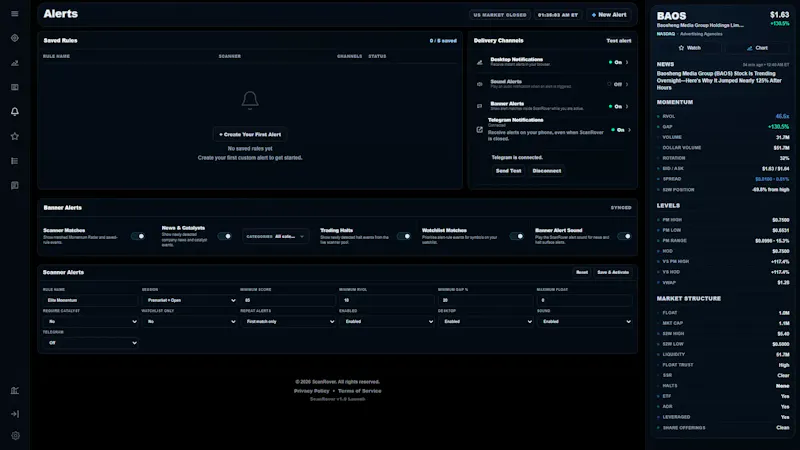Open the Repeat Alerts dropdown
Image resolution: width=800 pixels, height=450 pixels.
click(x=288, y=321)
